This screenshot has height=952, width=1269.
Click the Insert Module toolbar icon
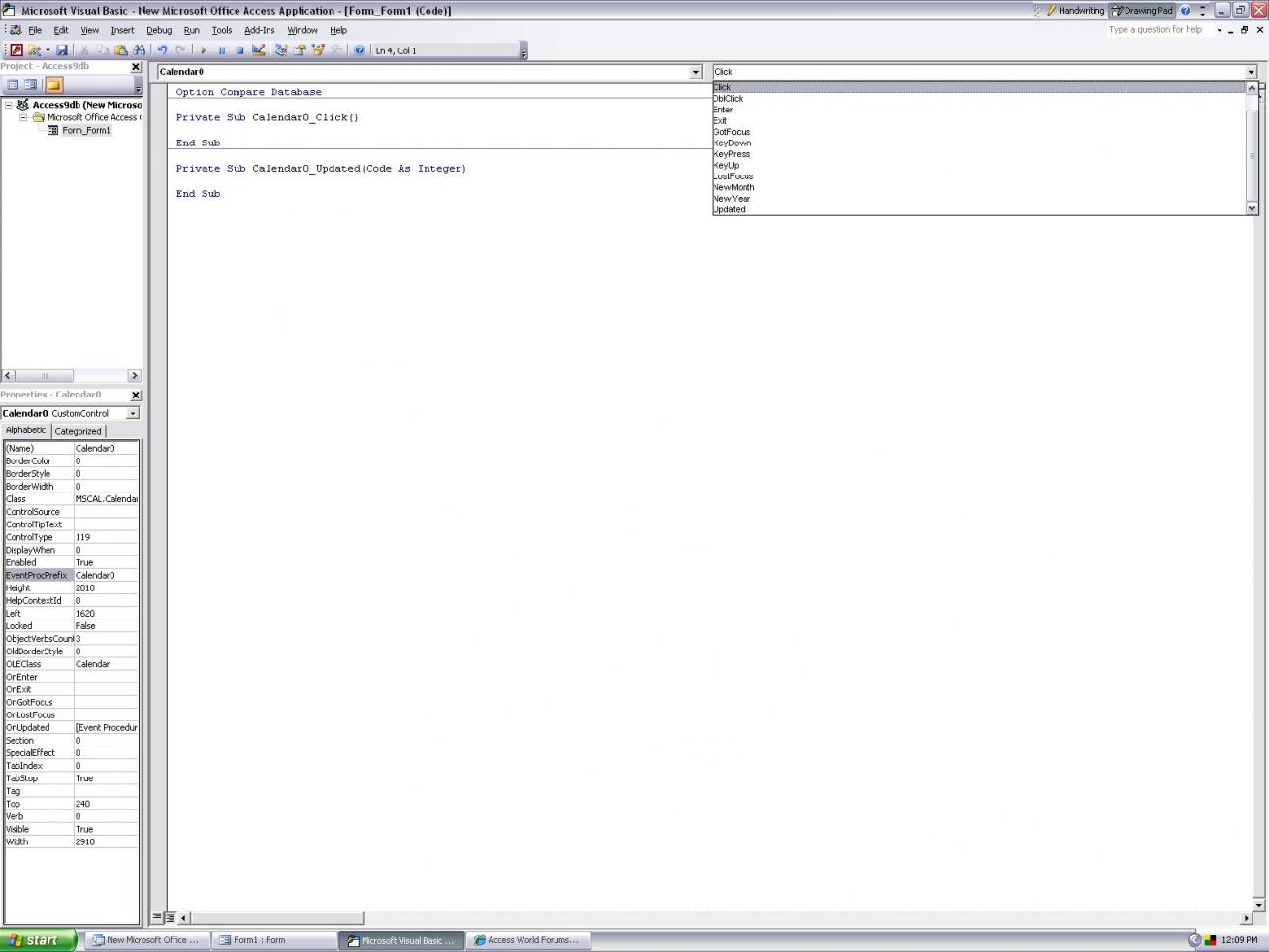coord(34,50)
